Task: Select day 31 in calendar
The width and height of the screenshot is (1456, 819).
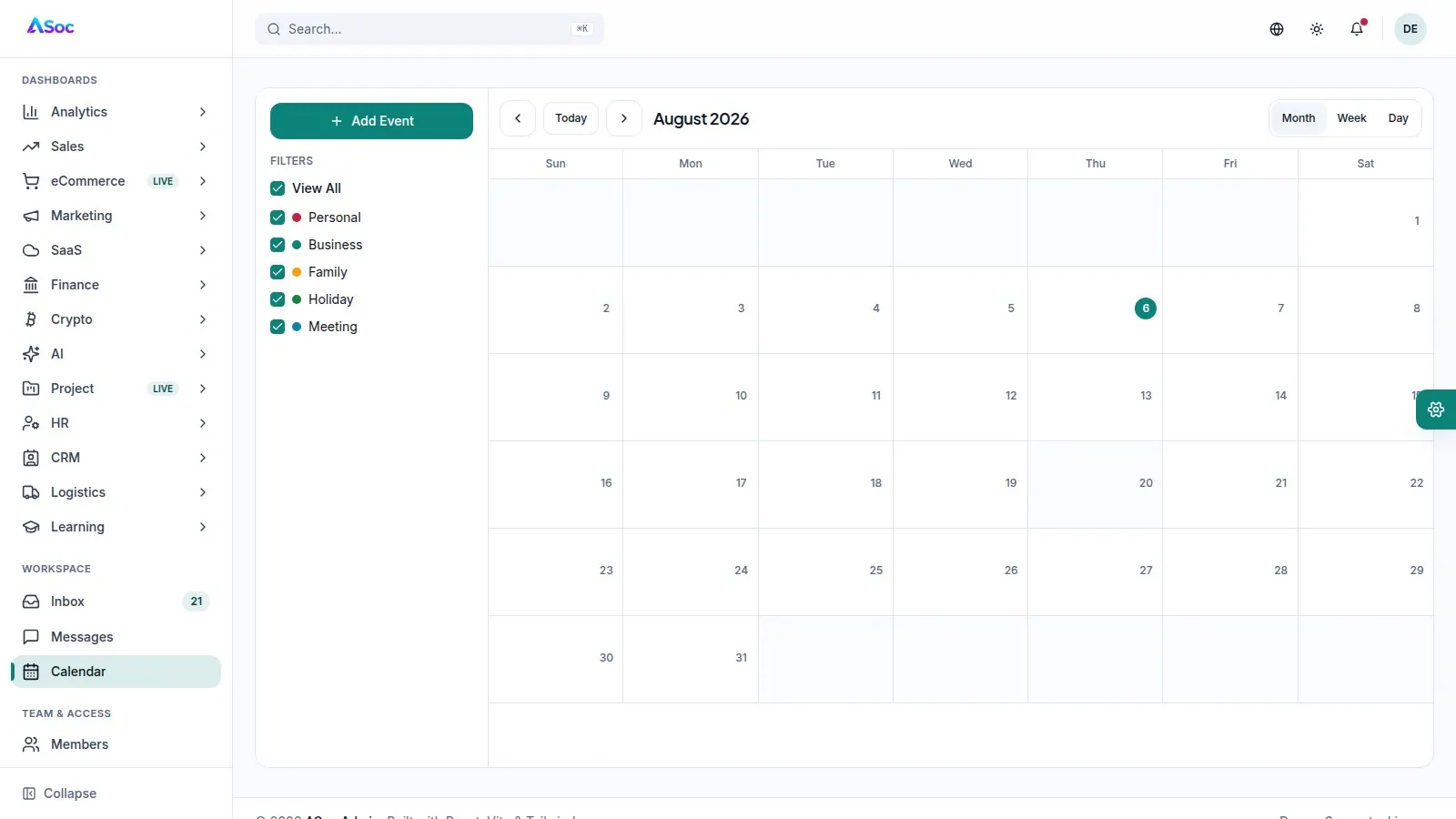Action: 691,660
